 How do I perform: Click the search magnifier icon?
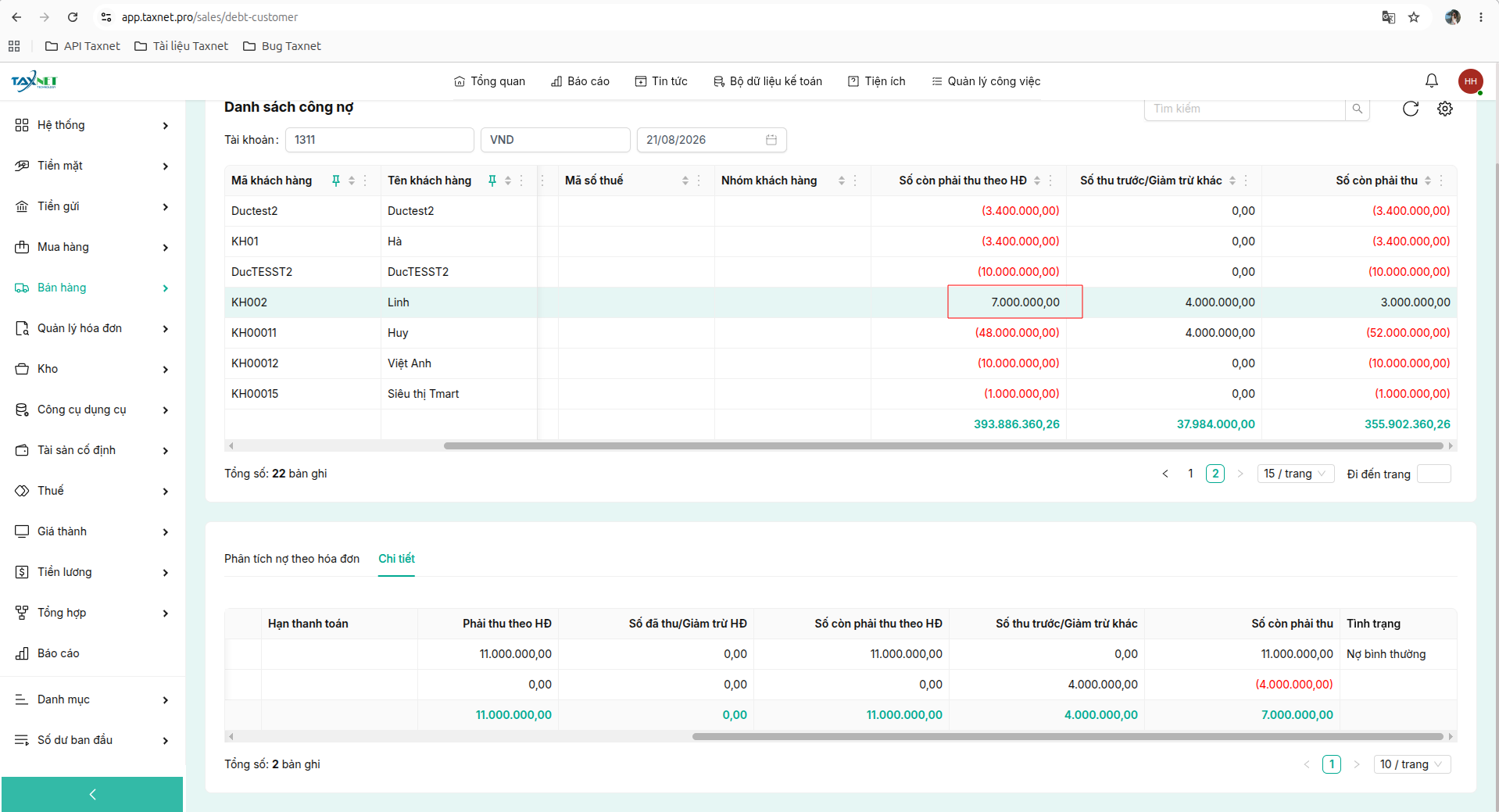1358,109
